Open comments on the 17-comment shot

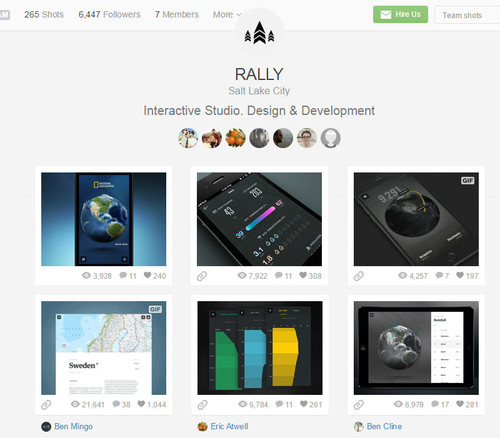point(440,404)
